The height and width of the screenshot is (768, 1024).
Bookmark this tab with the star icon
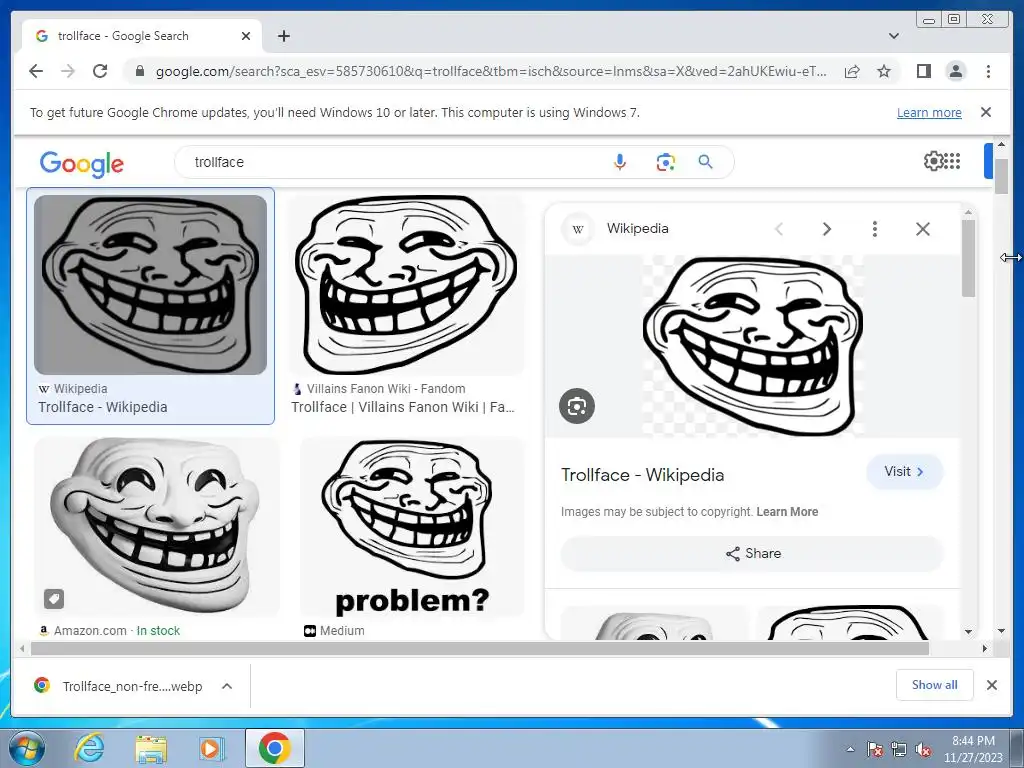(884, 71)
